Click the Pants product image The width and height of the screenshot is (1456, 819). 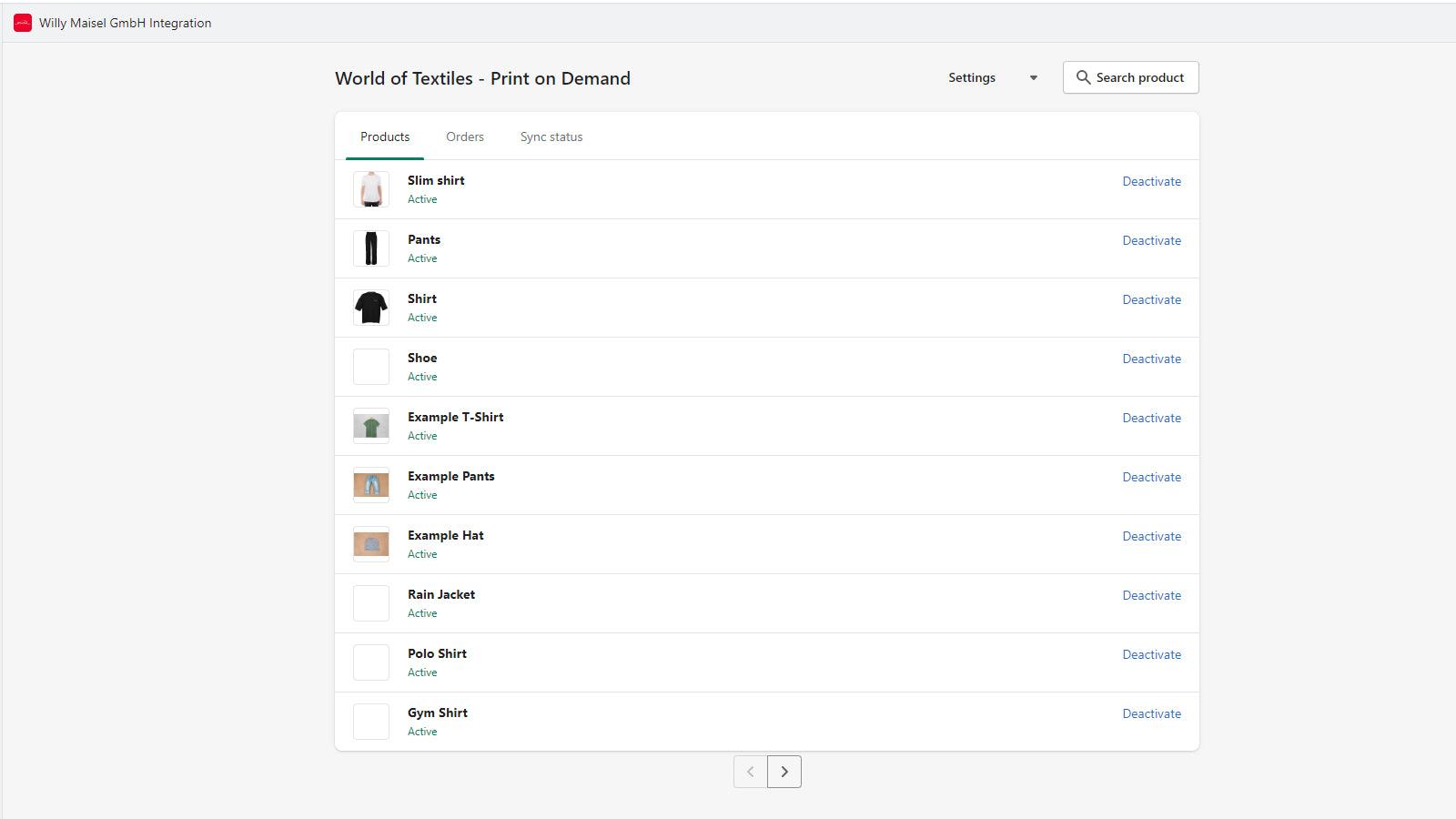[x=370, y=248]
